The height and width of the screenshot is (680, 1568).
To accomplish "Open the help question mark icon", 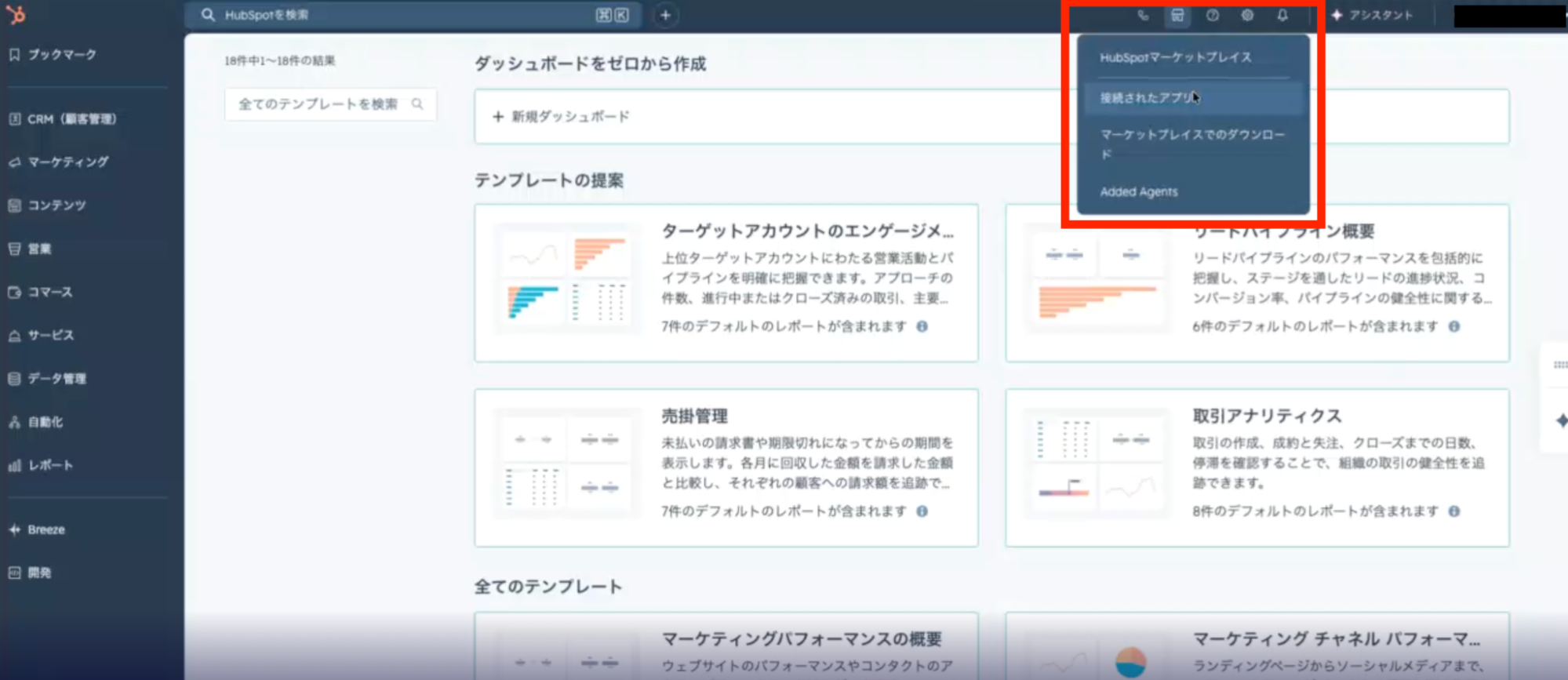I will pos(1213,16).
